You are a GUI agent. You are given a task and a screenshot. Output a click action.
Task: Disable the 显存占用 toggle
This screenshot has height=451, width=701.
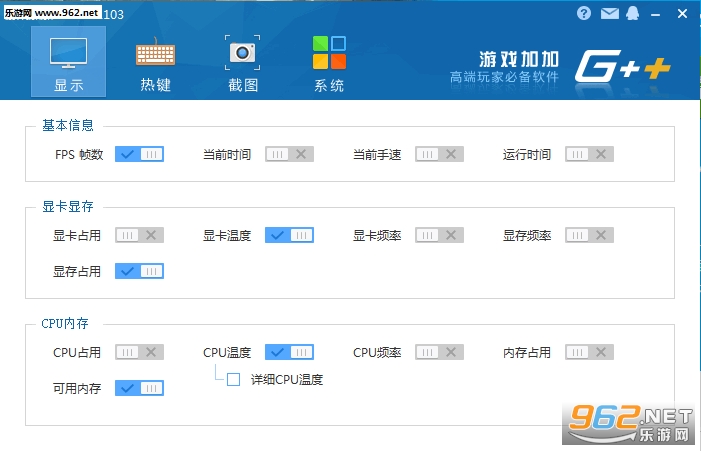(x=139, y=271)
